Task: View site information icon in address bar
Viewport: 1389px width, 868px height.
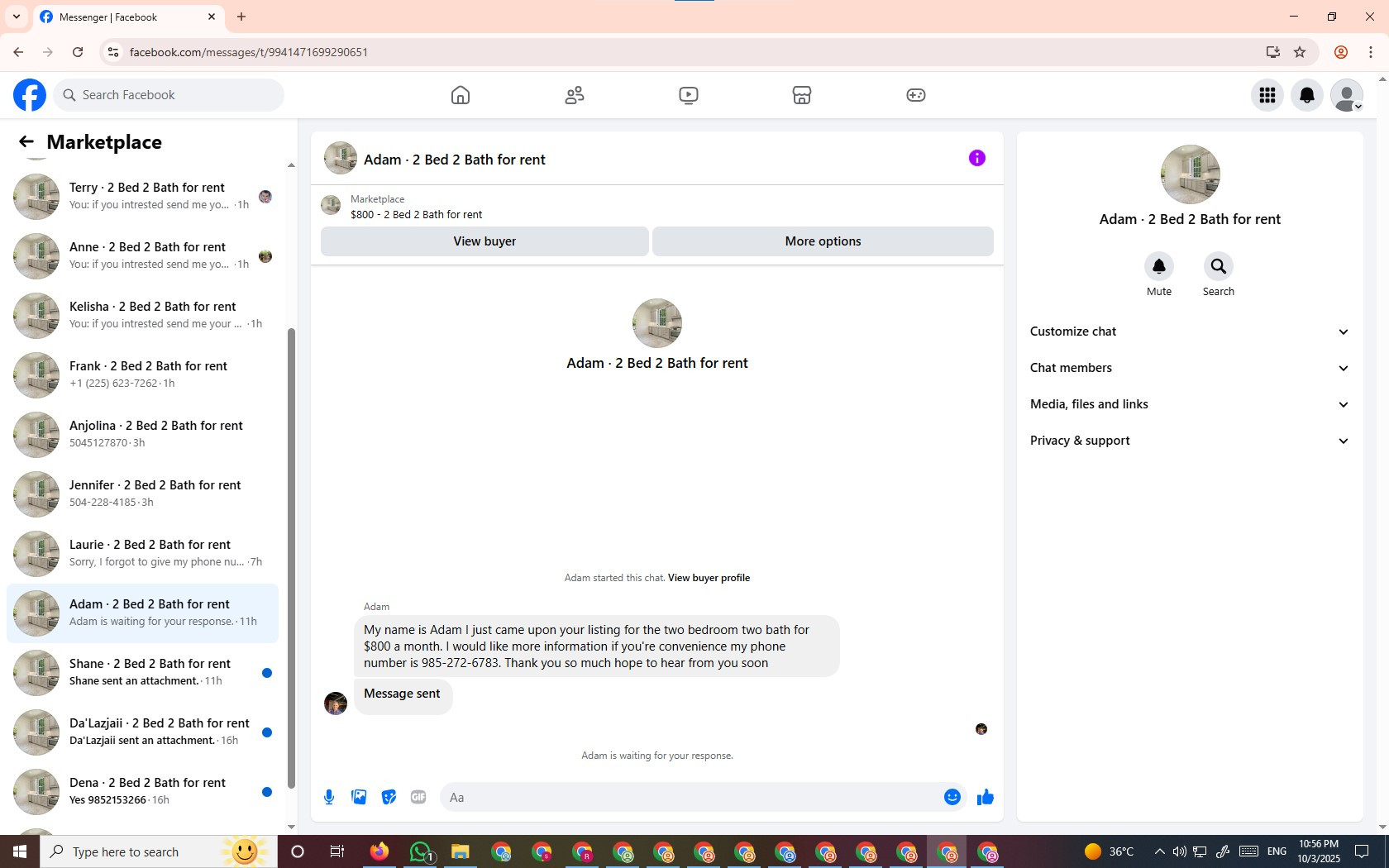Action: (x=113, y=52)
